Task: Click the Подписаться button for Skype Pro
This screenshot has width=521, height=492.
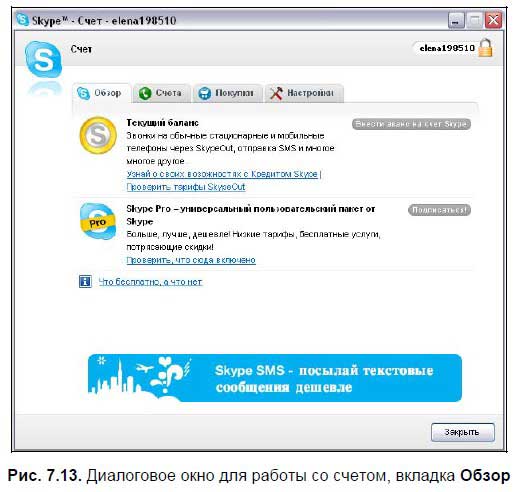Action: (x=439, y=210)
